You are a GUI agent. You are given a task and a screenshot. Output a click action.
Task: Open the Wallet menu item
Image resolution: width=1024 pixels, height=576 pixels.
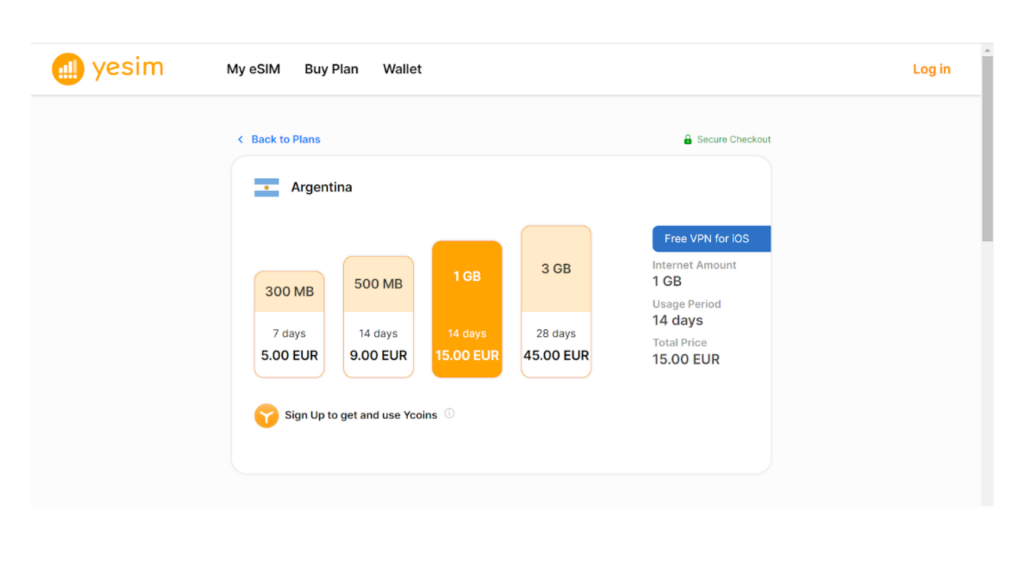click(402, 69)
